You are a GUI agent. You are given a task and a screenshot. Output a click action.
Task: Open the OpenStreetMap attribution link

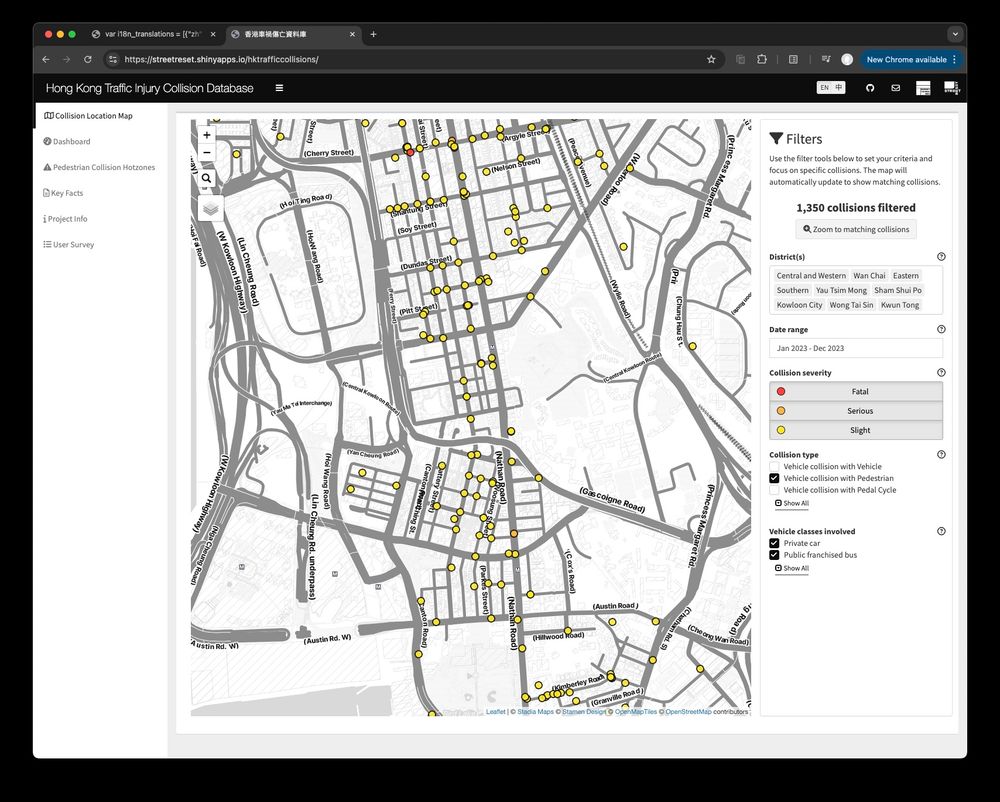coord(688,711)
